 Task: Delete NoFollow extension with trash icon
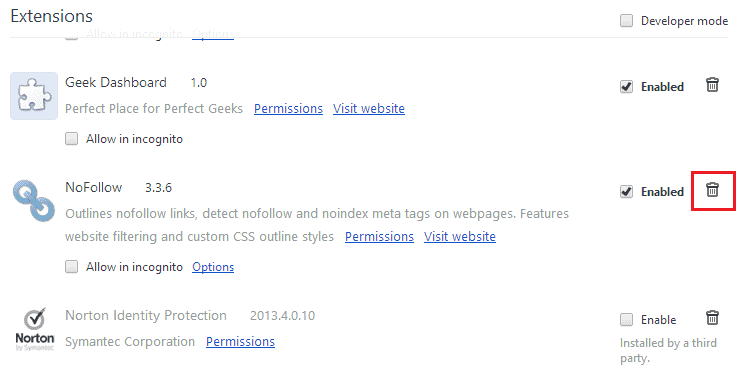tap(712, 190)
